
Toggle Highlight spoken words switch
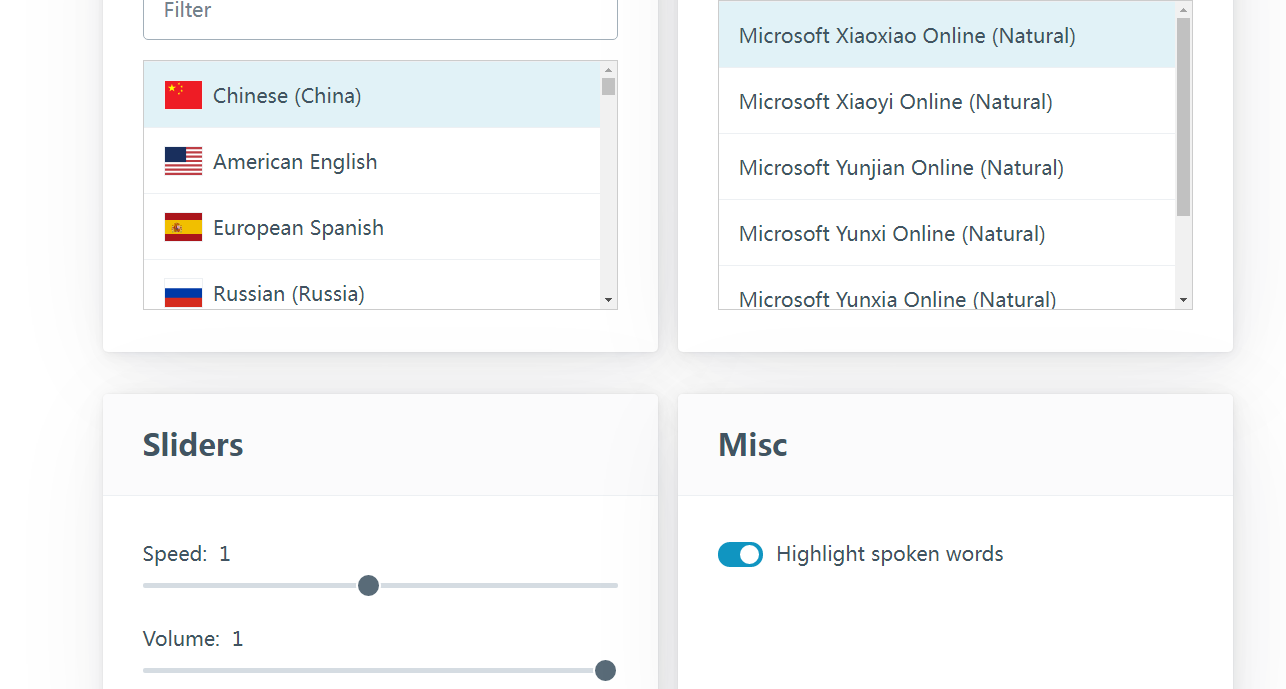pos(740,554)
